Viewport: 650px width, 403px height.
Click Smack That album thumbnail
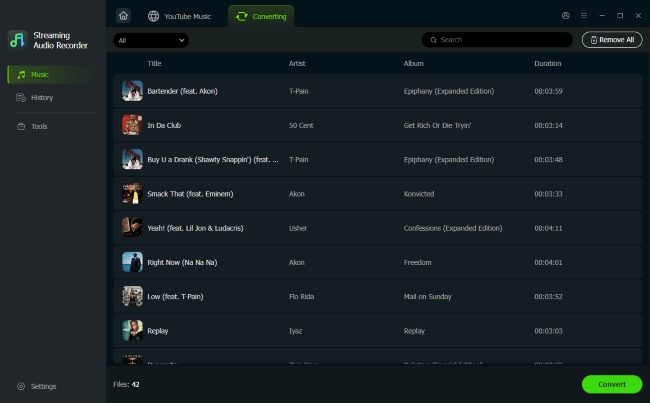click(x=132, y=194)
